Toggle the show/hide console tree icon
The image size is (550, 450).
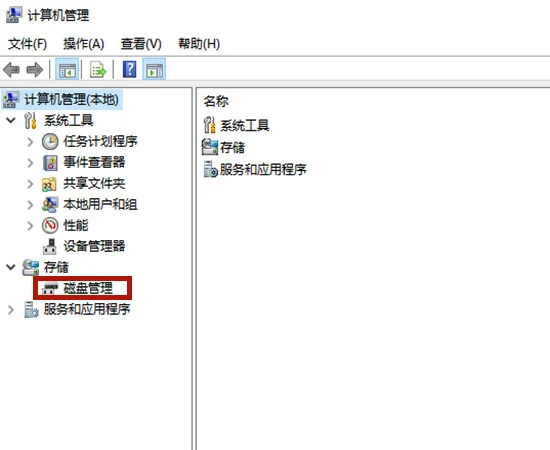(x=67, y=69)
